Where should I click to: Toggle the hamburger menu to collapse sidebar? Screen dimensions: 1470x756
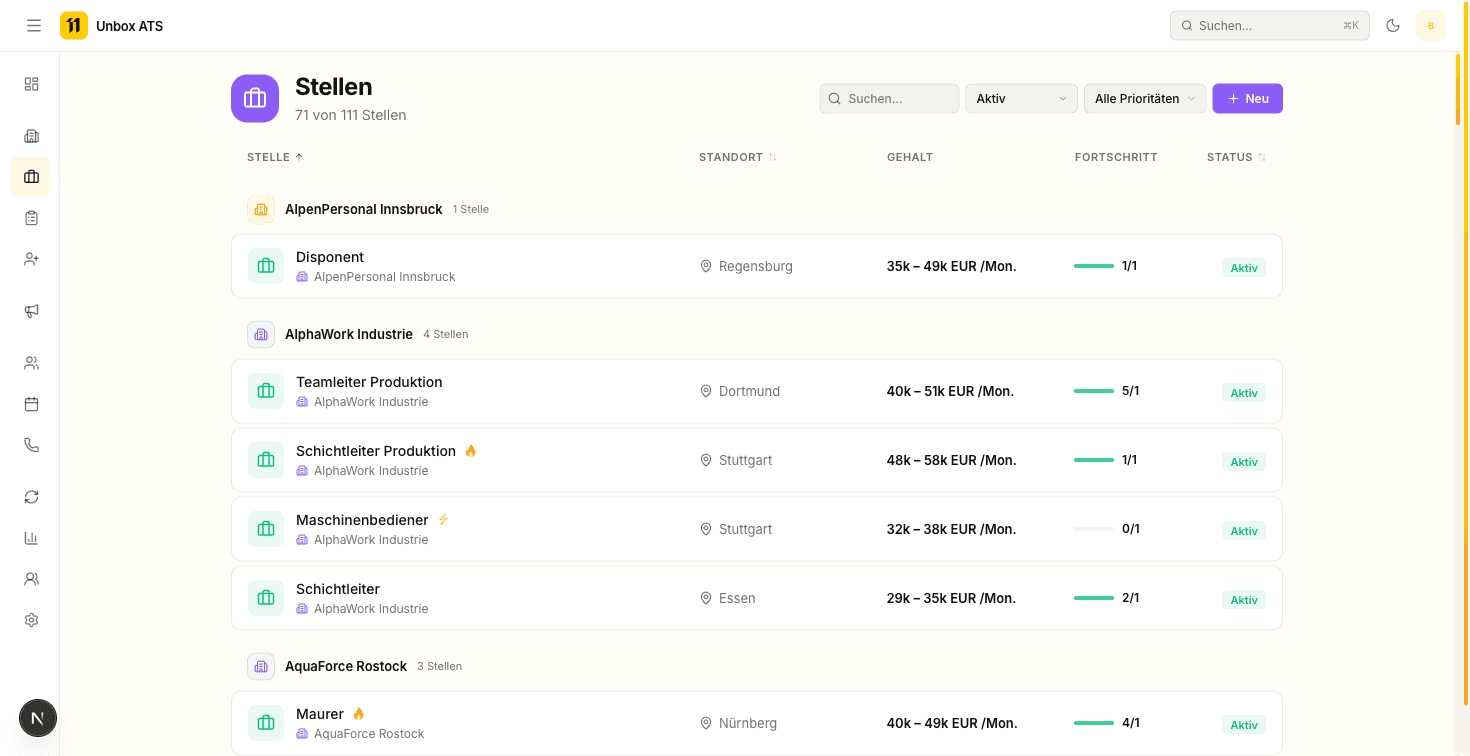[34, 26]
